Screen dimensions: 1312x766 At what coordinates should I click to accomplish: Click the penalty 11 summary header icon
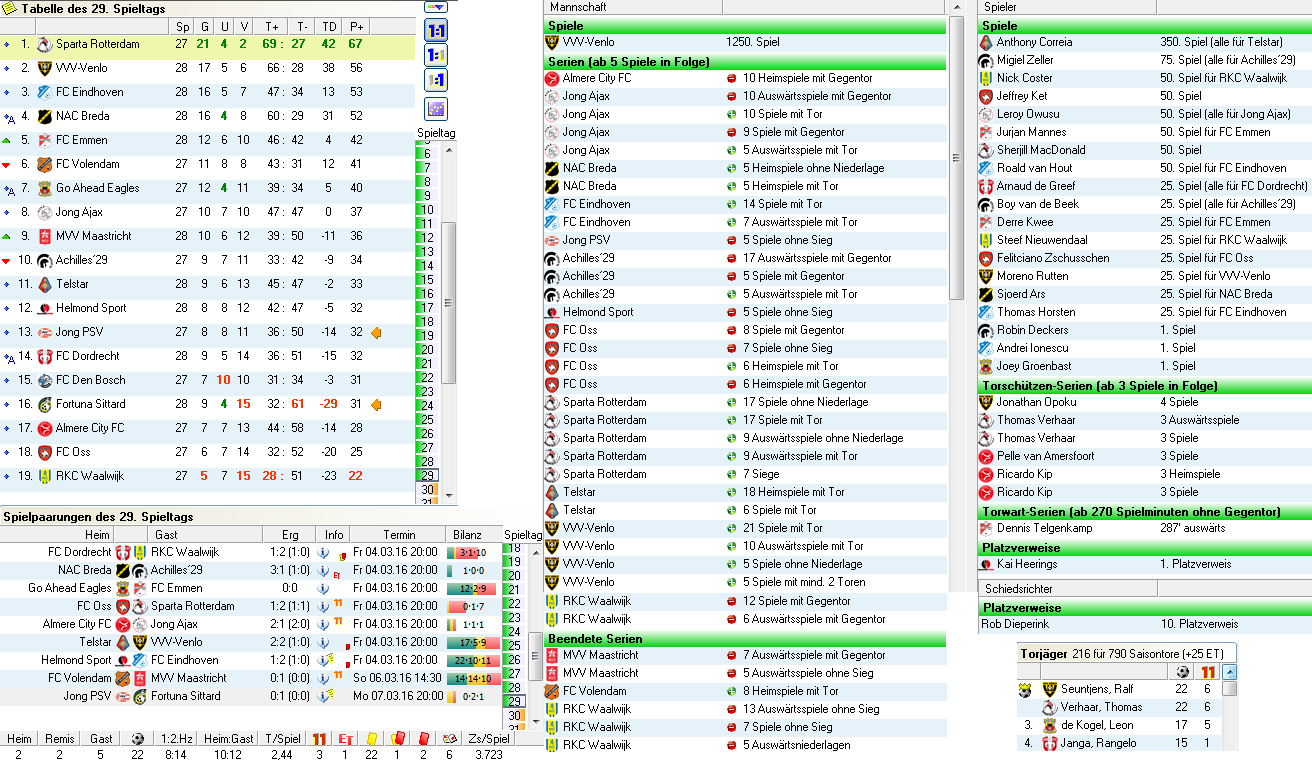coord(319,739)
